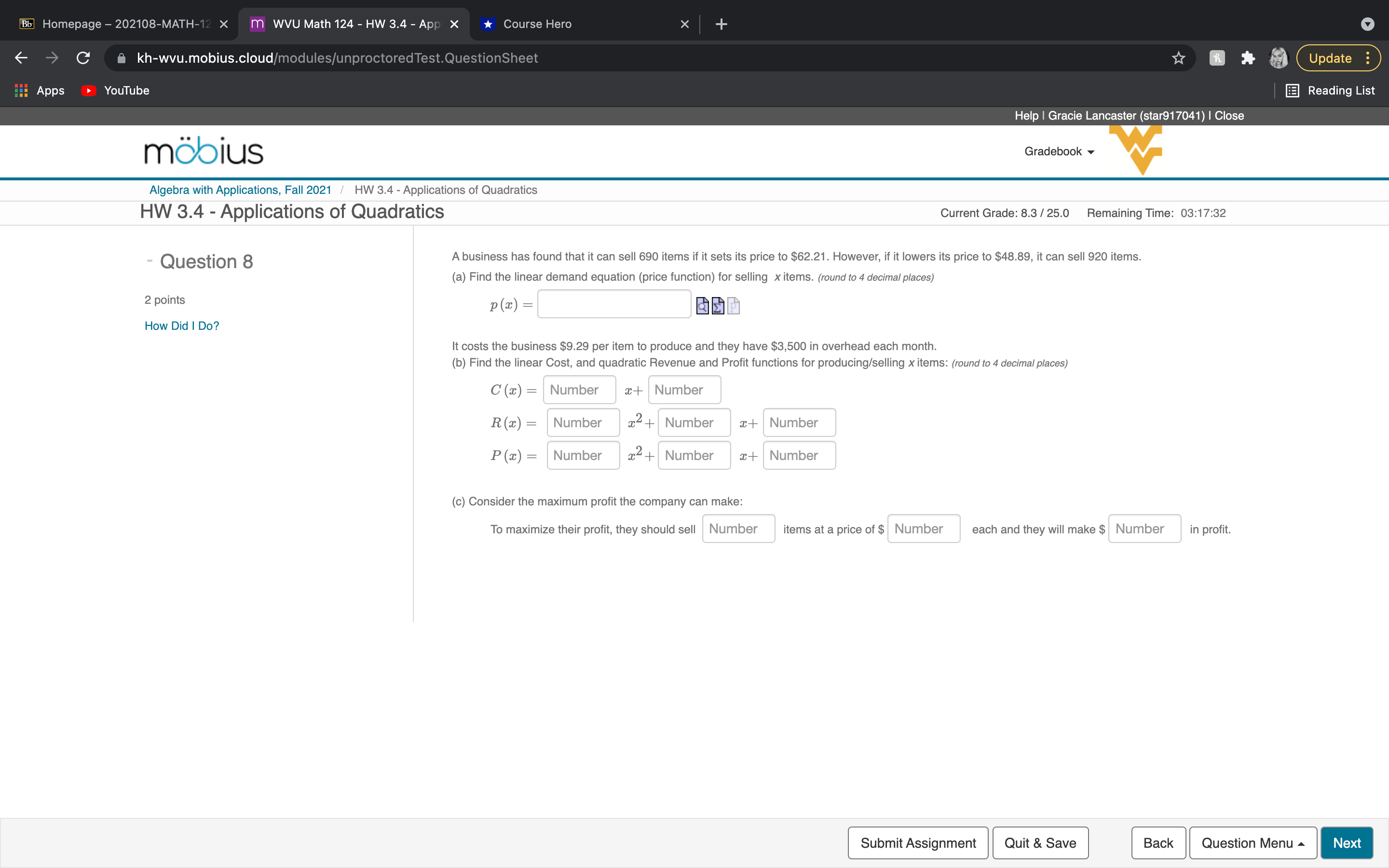Click the Reading List icon
Viewport: 1389px width, 868px height.
(1292, 90)
